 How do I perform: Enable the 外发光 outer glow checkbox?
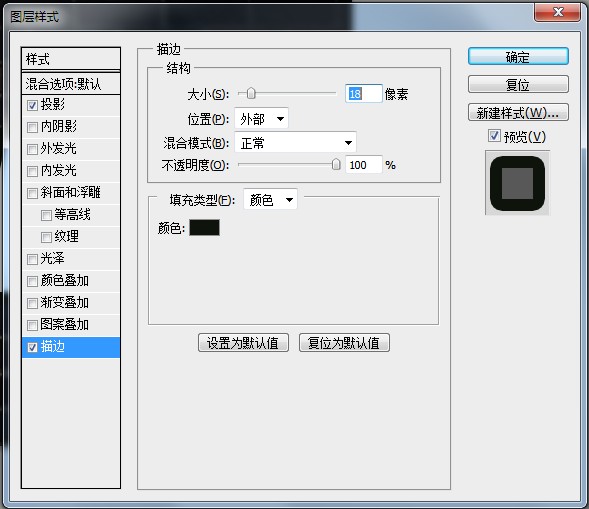coord(32,149)
